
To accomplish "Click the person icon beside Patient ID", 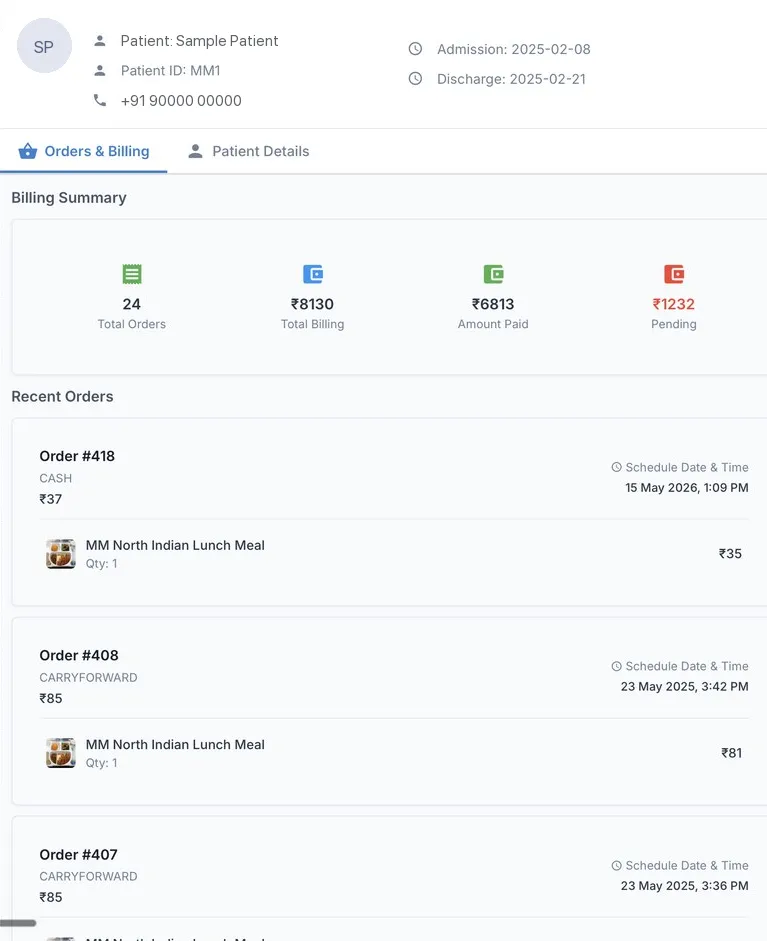I will point(100,71).
